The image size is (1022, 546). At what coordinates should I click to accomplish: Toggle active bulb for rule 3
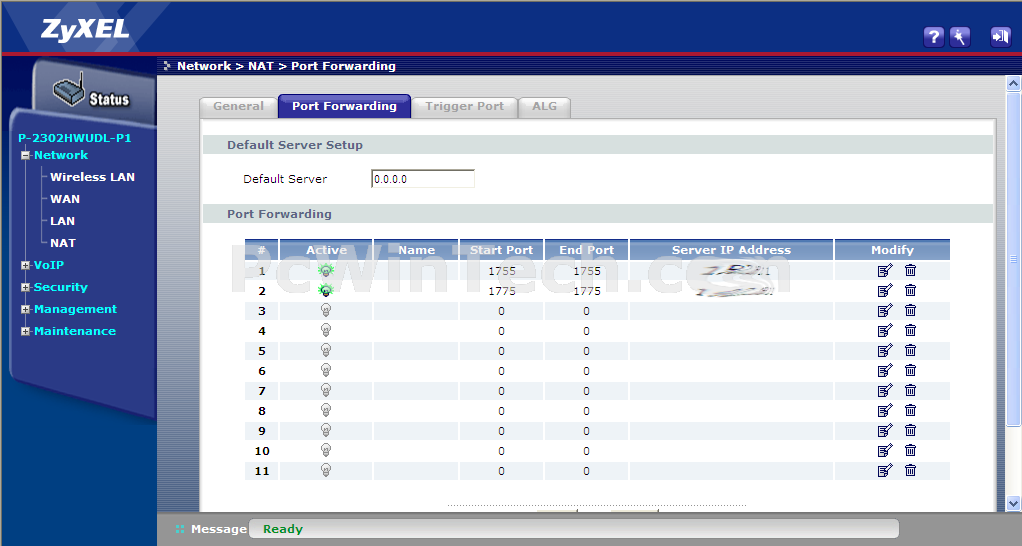tap(326, 310)
